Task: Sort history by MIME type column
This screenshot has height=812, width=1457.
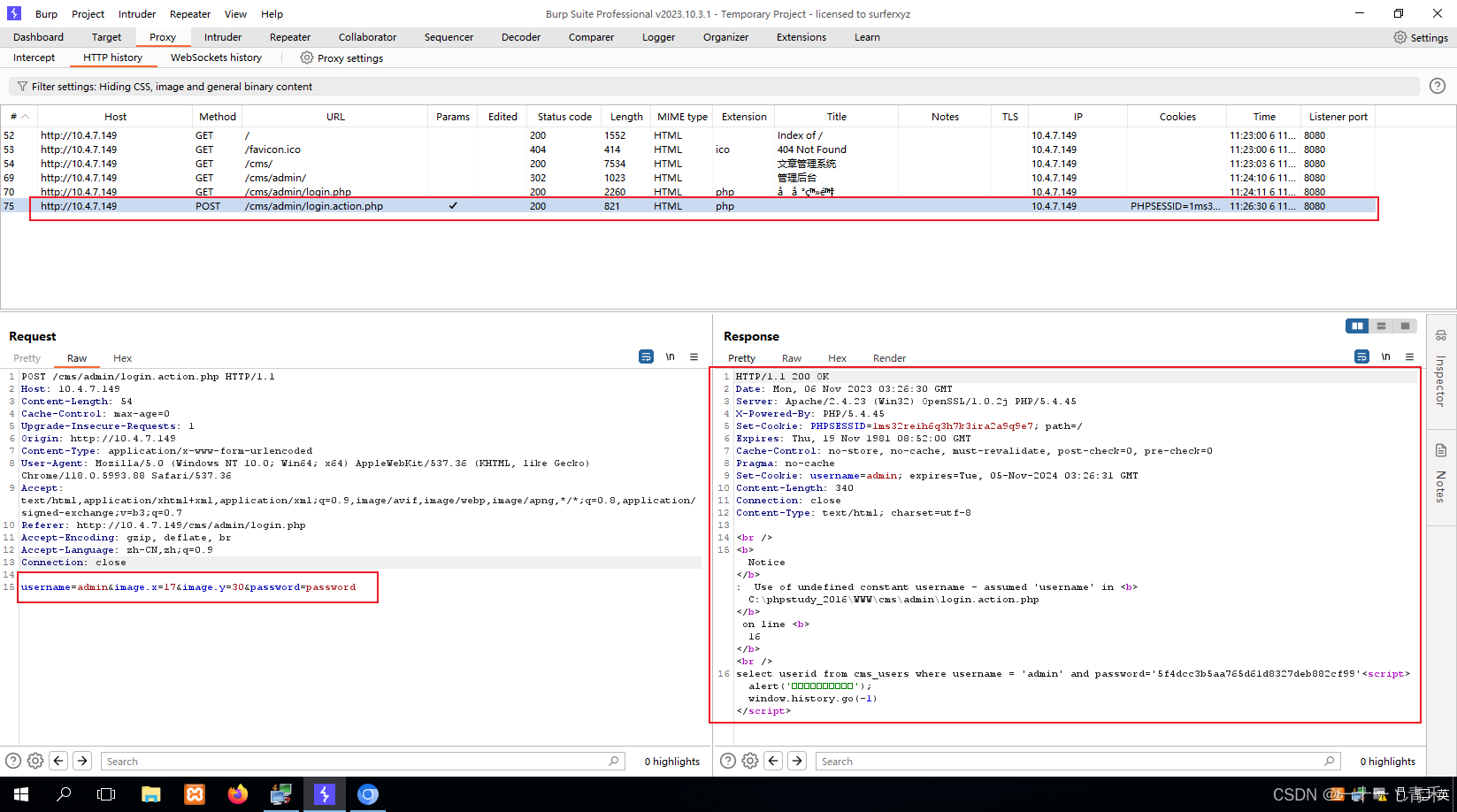Action: click(682, 117)
